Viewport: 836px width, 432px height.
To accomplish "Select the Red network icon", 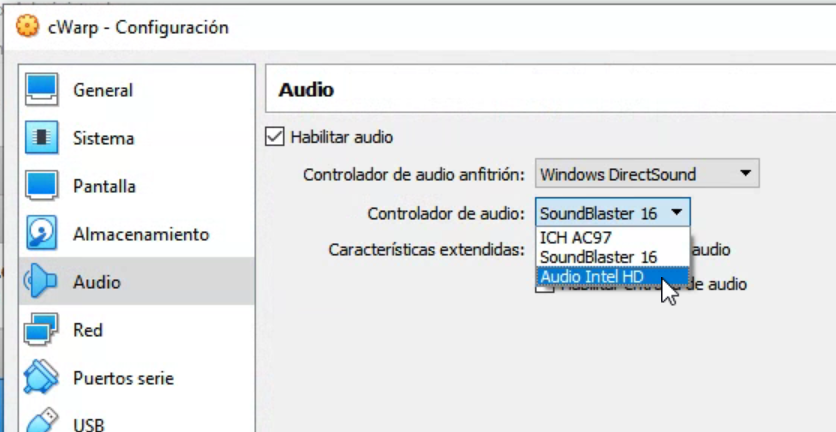I will tap(41, 330).
